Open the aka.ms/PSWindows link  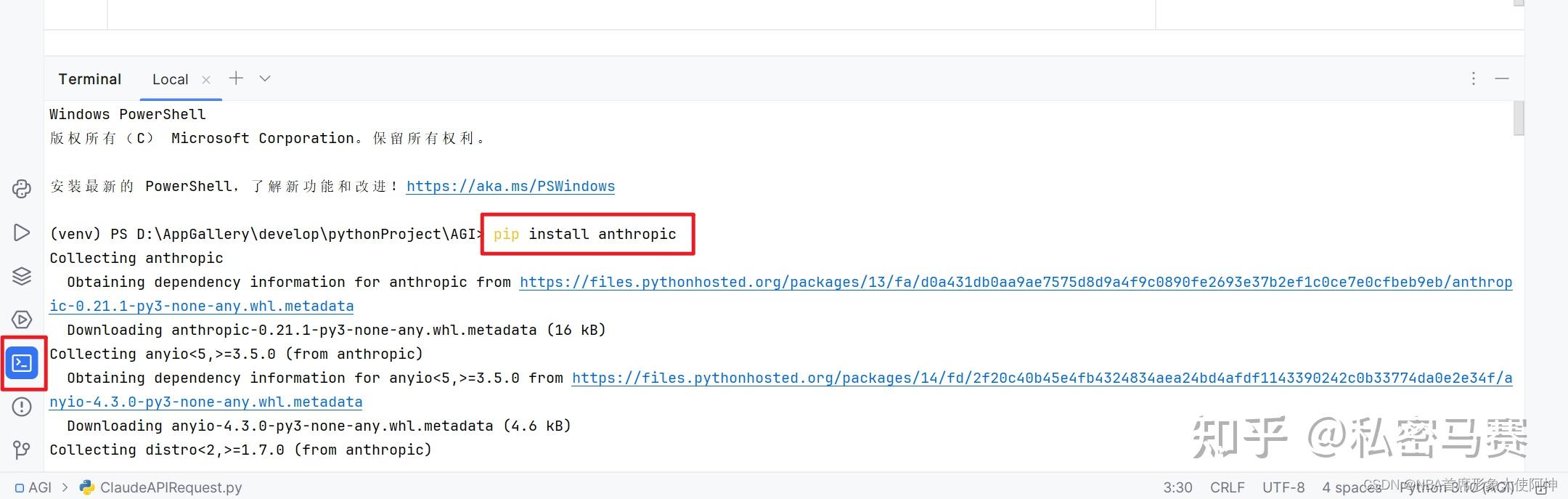510,186
